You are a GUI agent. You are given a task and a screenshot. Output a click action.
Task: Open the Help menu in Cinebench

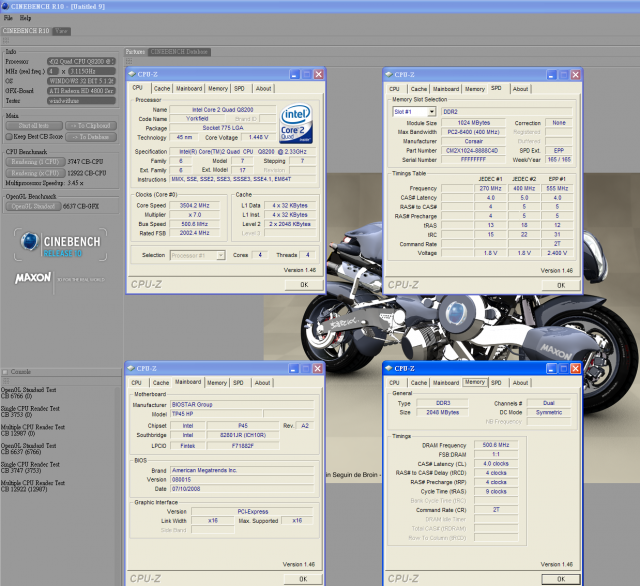coord(25,18)
